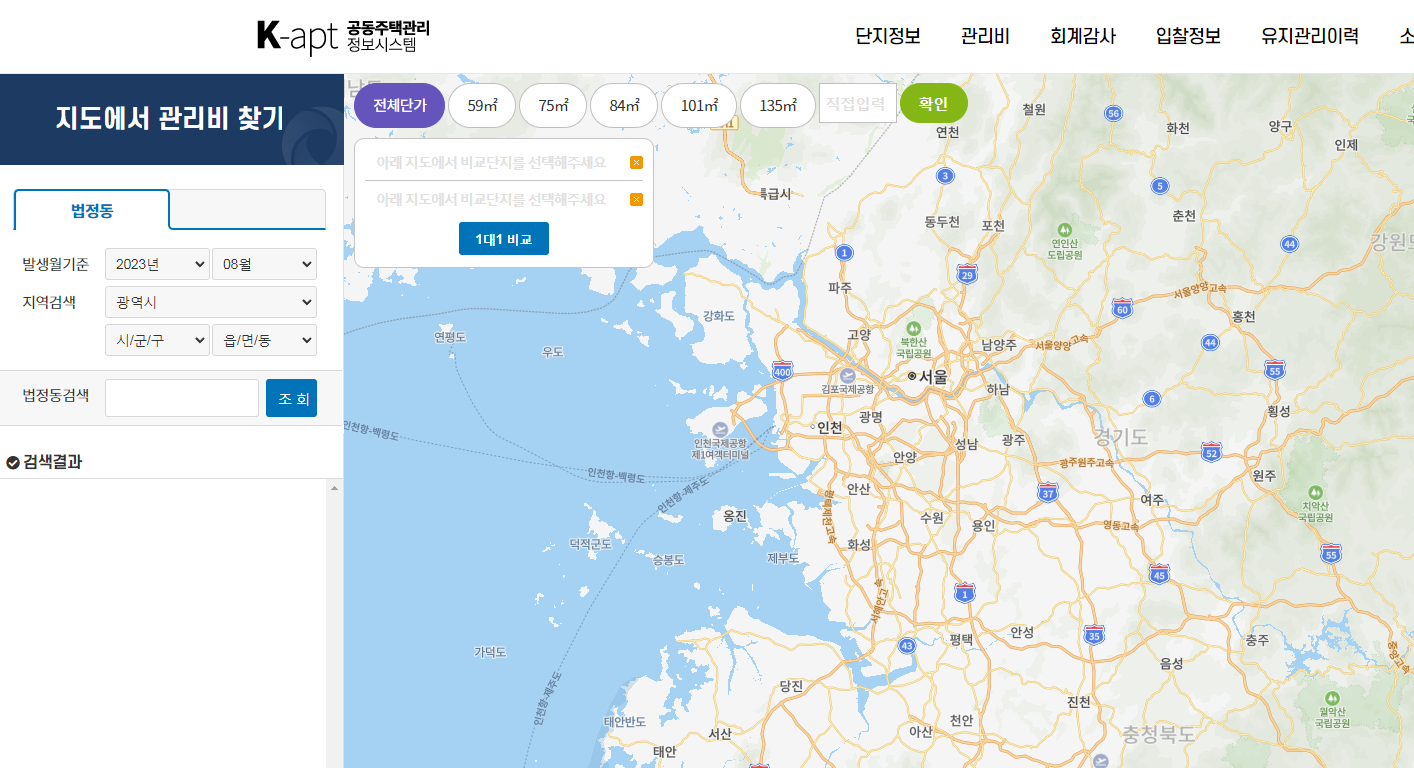
Task: Click the 조회 search button
Action: [291, 398]
